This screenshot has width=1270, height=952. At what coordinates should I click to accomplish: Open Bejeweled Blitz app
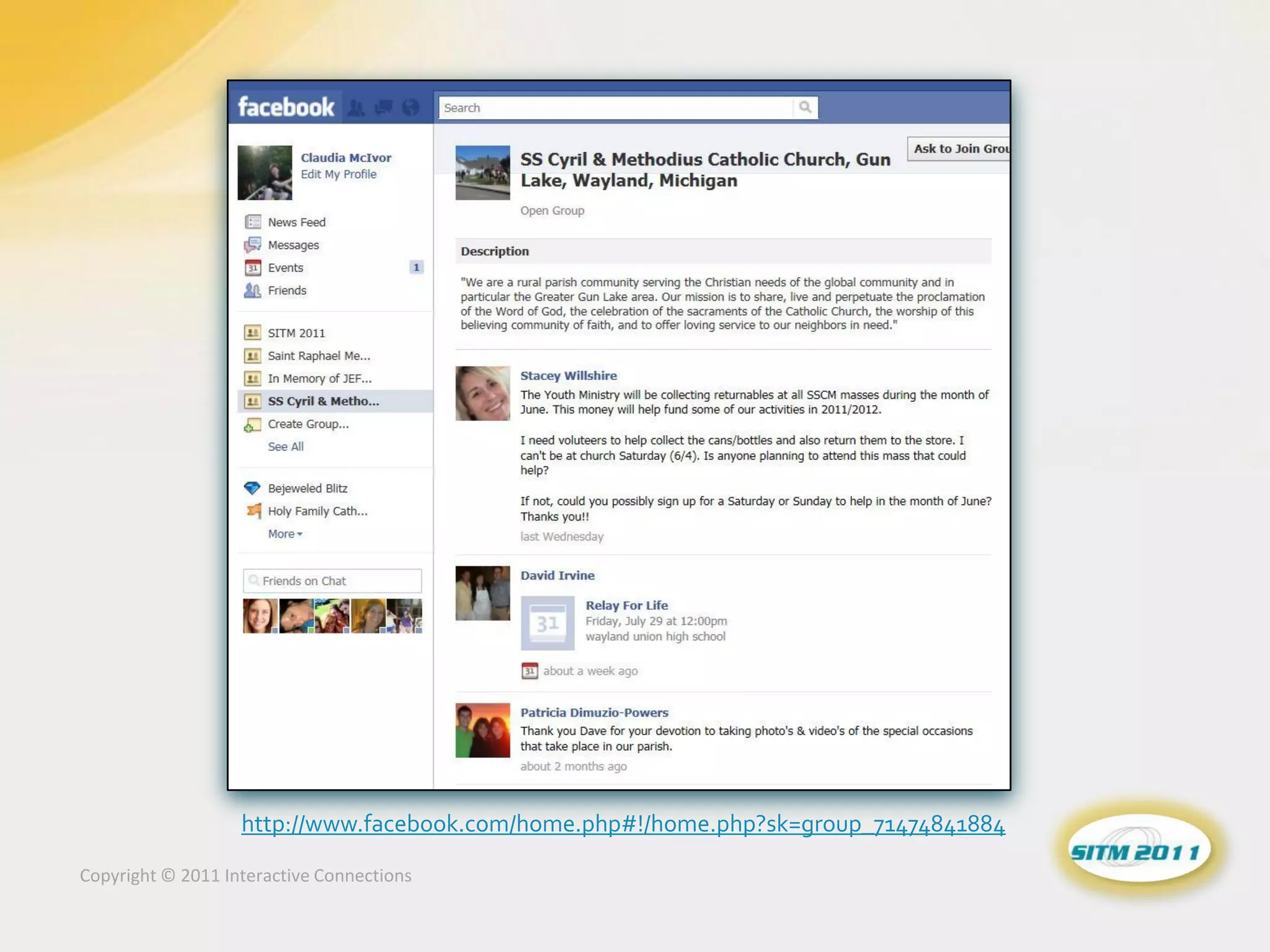click(308, 488)
